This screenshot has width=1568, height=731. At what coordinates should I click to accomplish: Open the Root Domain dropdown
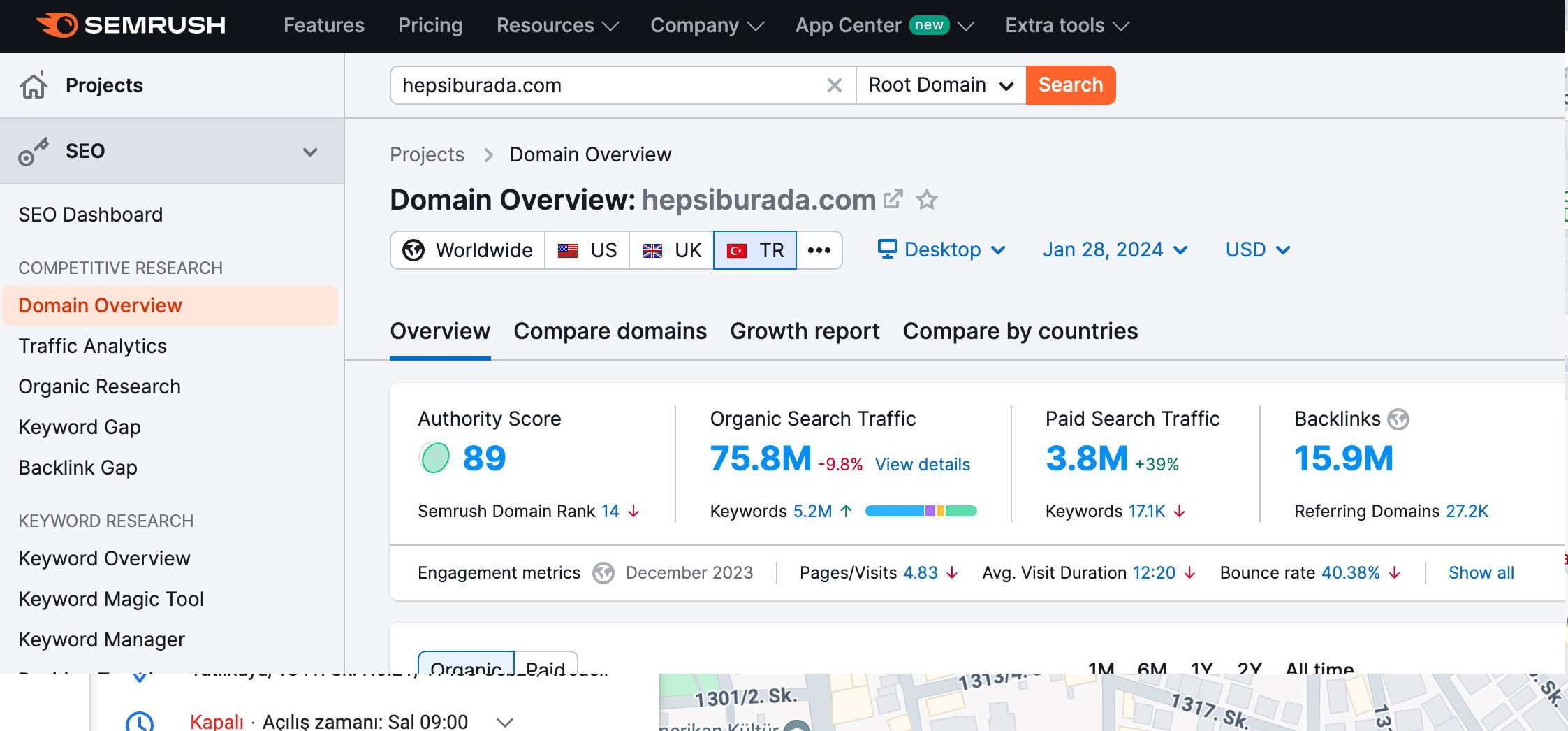pos(940,85)
